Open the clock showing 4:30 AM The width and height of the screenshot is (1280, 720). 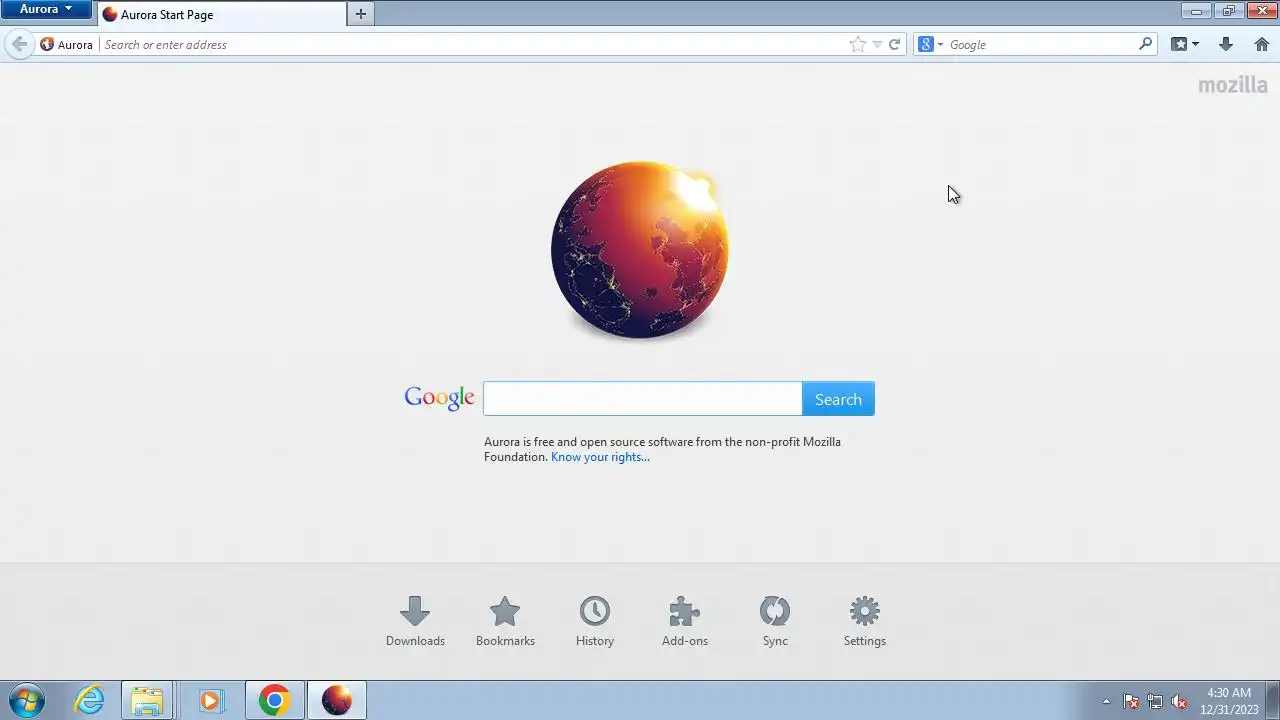click(x=1229, y=700)
